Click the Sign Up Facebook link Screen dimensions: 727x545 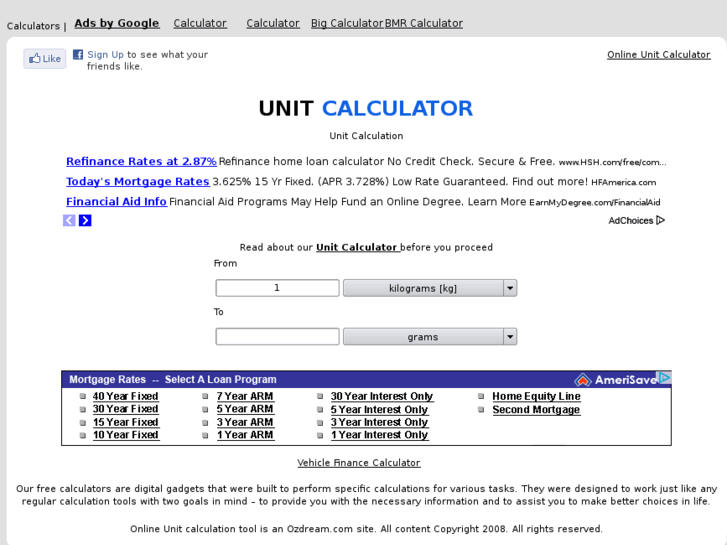[x=106, y=55]
